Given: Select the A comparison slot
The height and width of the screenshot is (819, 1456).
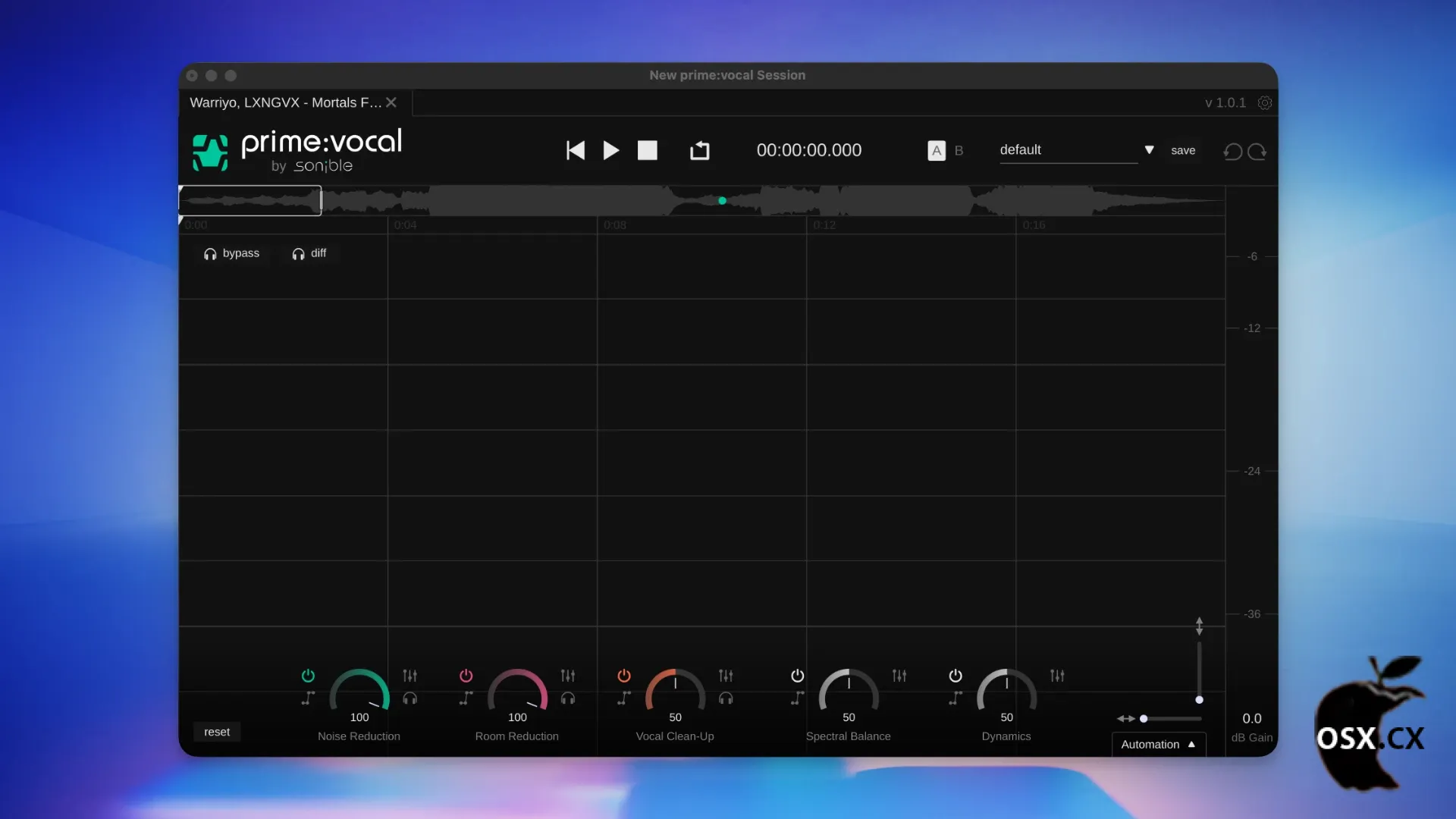Looking at the screenshot, I should click(937, 150).
